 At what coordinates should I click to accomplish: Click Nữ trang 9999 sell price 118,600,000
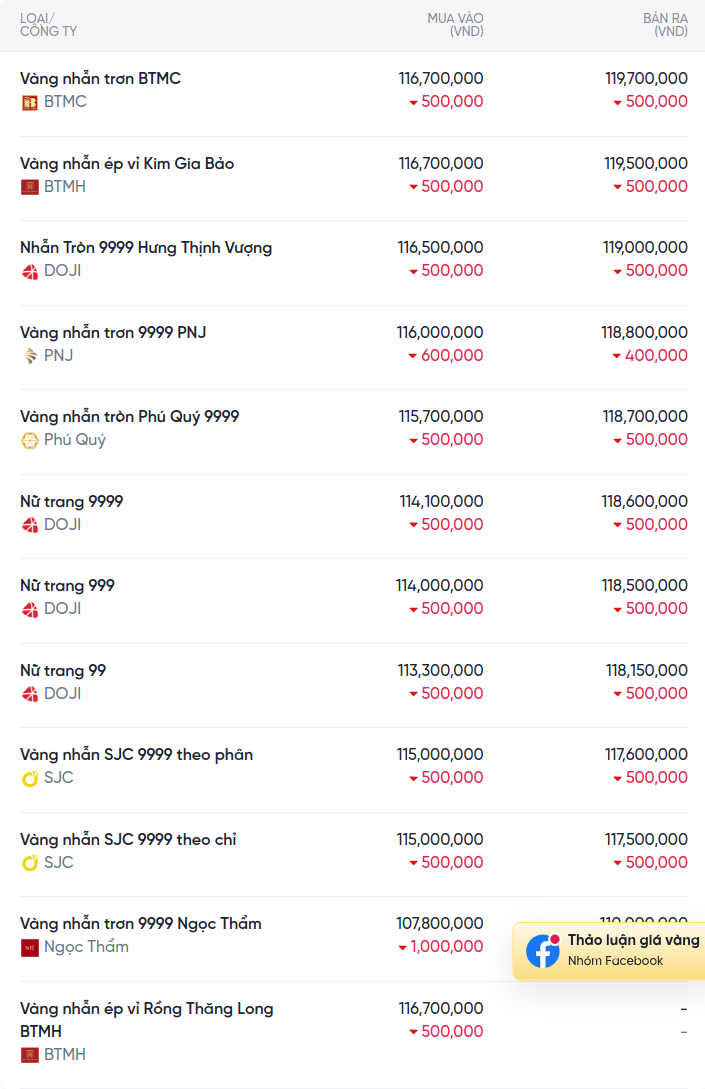(x=645, y=501)
